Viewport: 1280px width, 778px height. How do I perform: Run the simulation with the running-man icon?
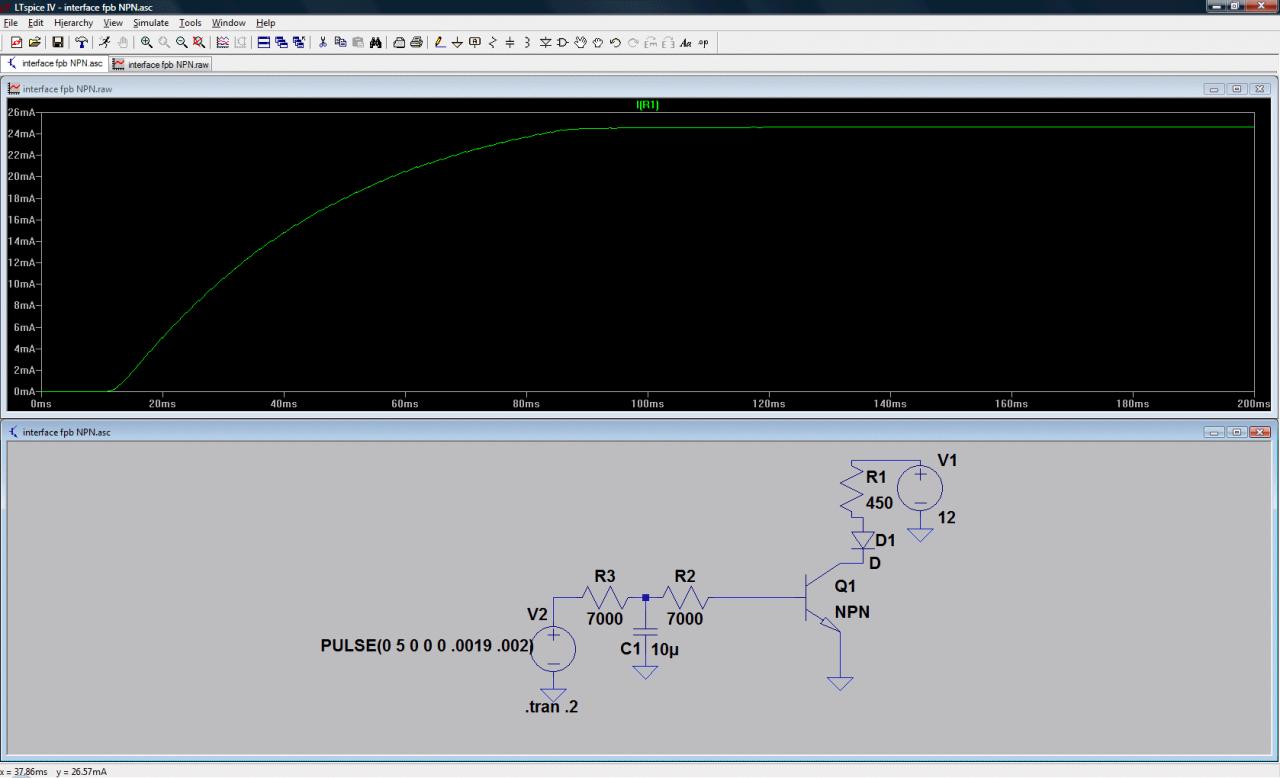(106, 42)
